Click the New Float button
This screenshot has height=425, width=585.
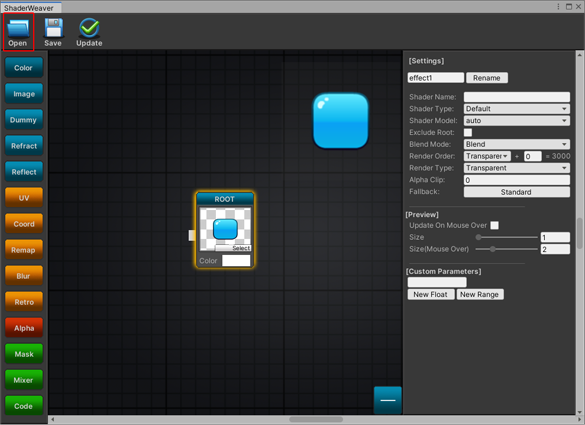click(x=431, y=294)
